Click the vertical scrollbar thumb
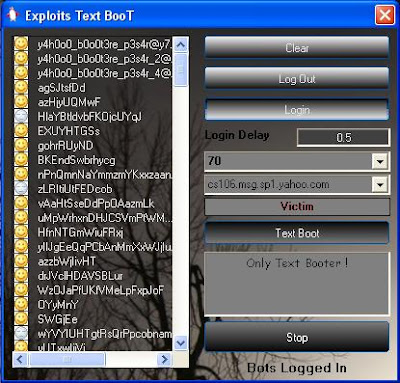 [x=181, y=70]
